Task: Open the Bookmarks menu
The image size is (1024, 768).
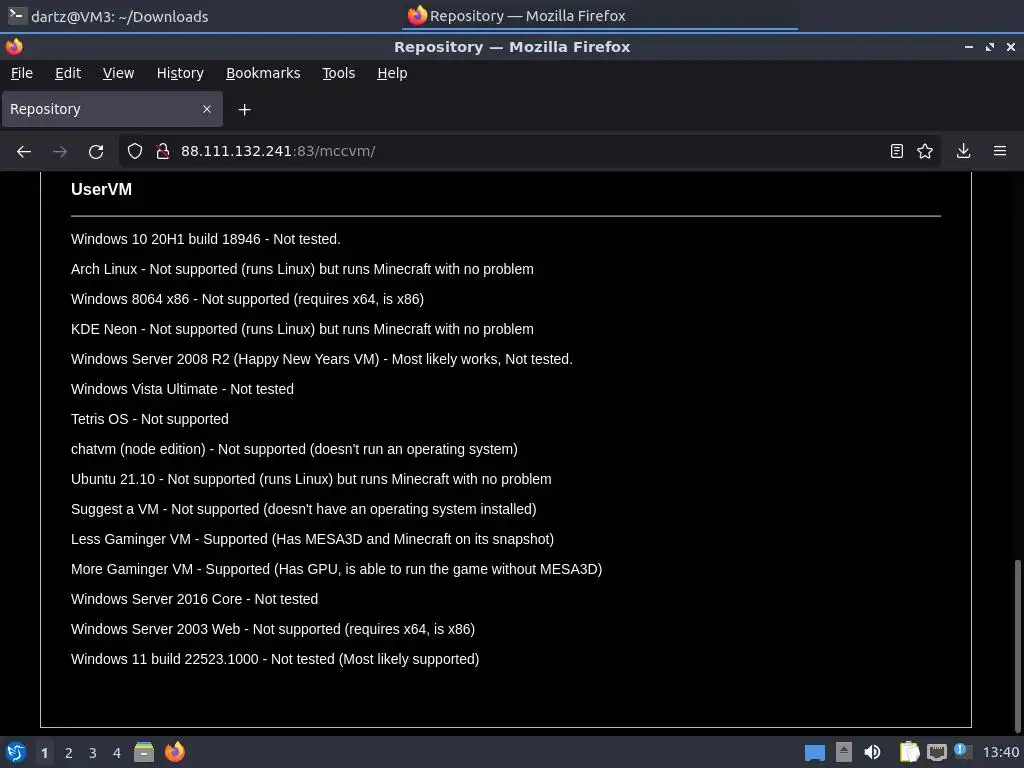Action: pyautogui.click(x=263, y=73)
